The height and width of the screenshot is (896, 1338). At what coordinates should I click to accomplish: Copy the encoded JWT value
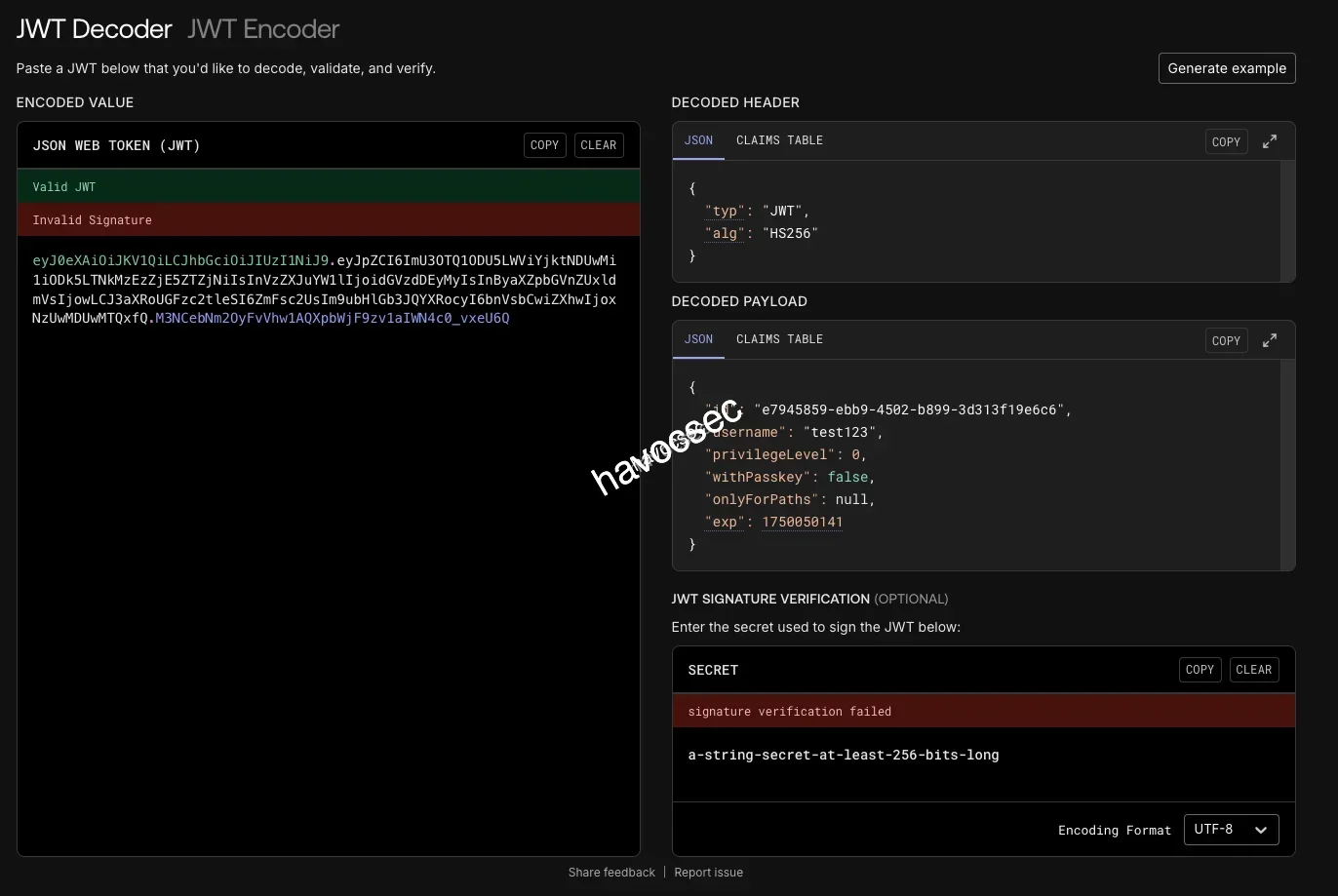click(544, 145)
